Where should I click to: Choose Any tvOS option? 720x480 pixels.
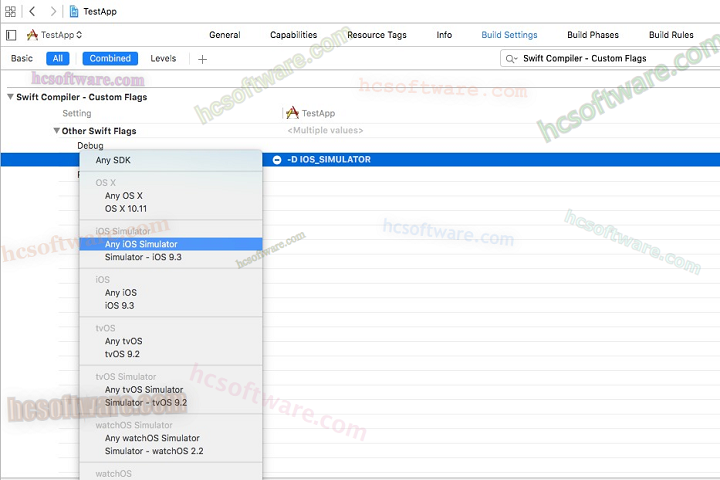coord(171,341)
